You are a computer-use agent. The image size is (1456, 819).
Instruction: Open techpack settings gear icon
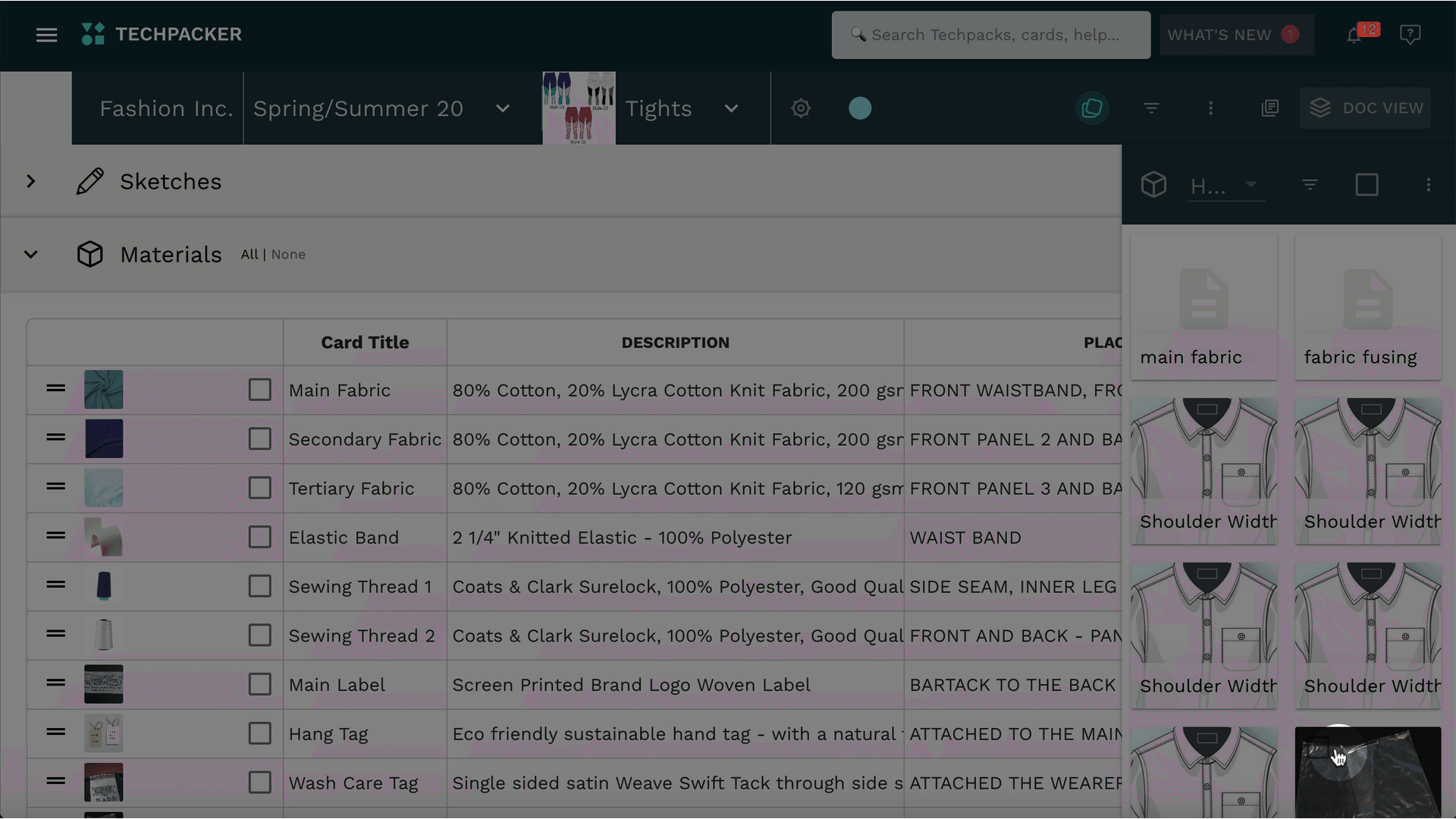[x=801, y=108]
